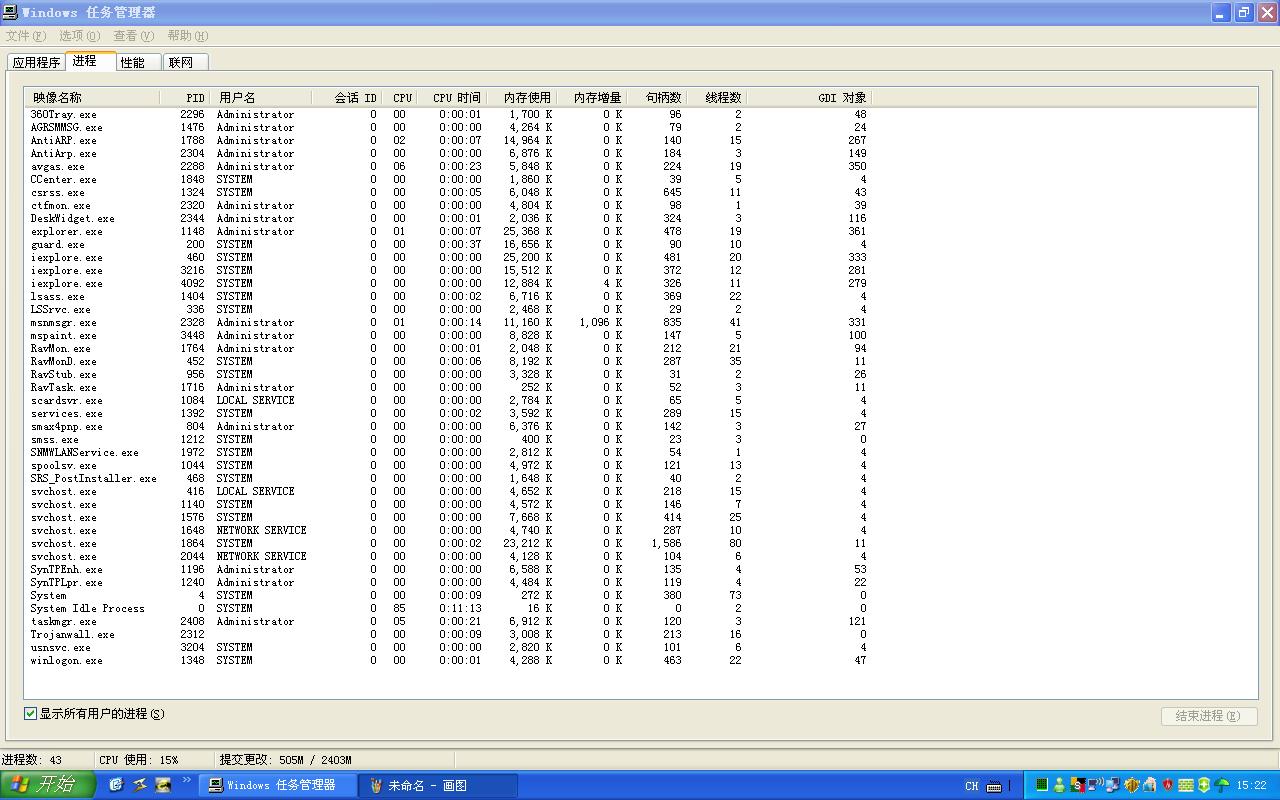Viewport: 1280px width, 800px height.
Task: Sort by the CPU 时间 column header
Action: (450, 98)
